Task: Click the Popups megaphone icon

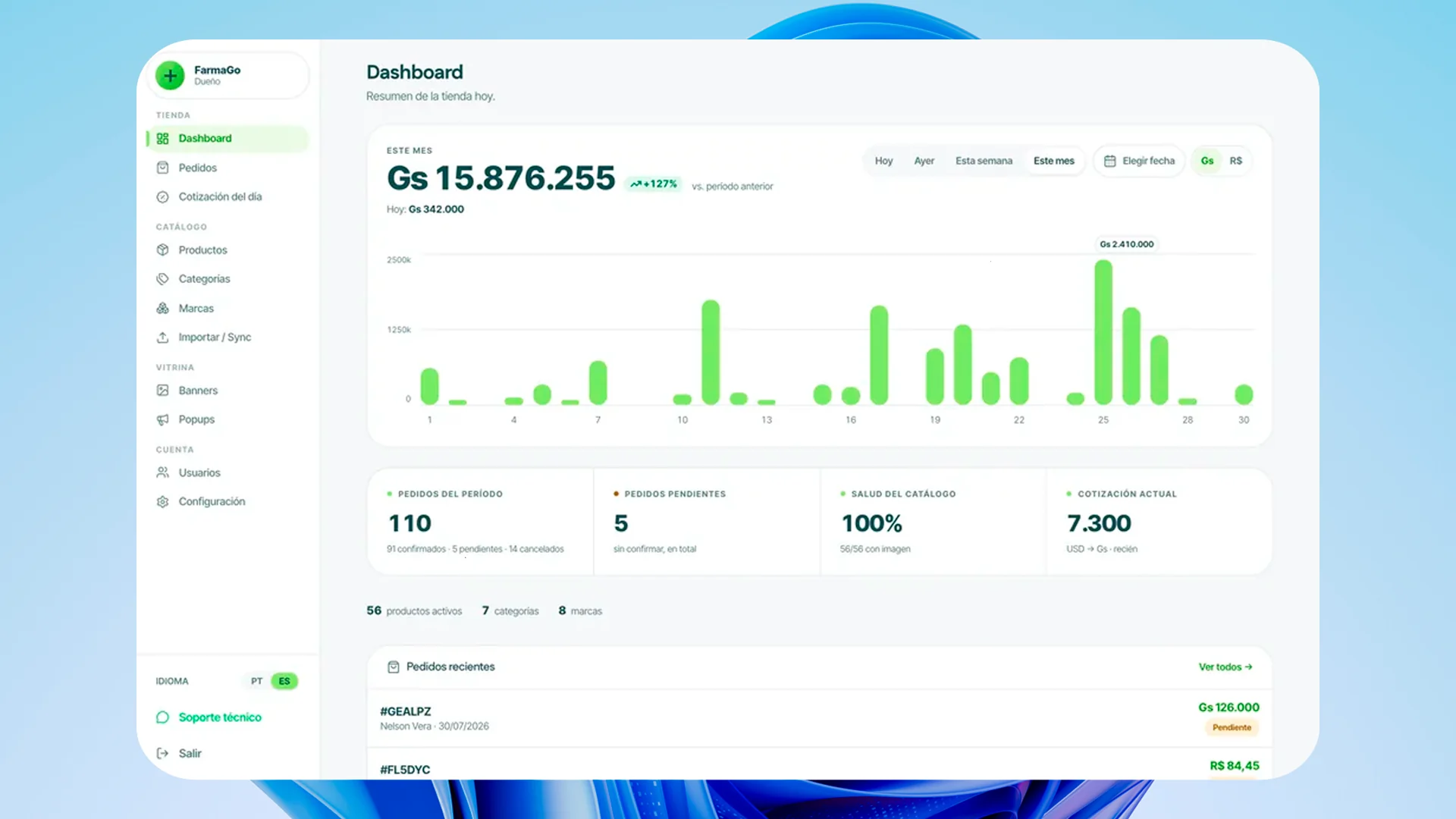Action: (x=162, y=419)
